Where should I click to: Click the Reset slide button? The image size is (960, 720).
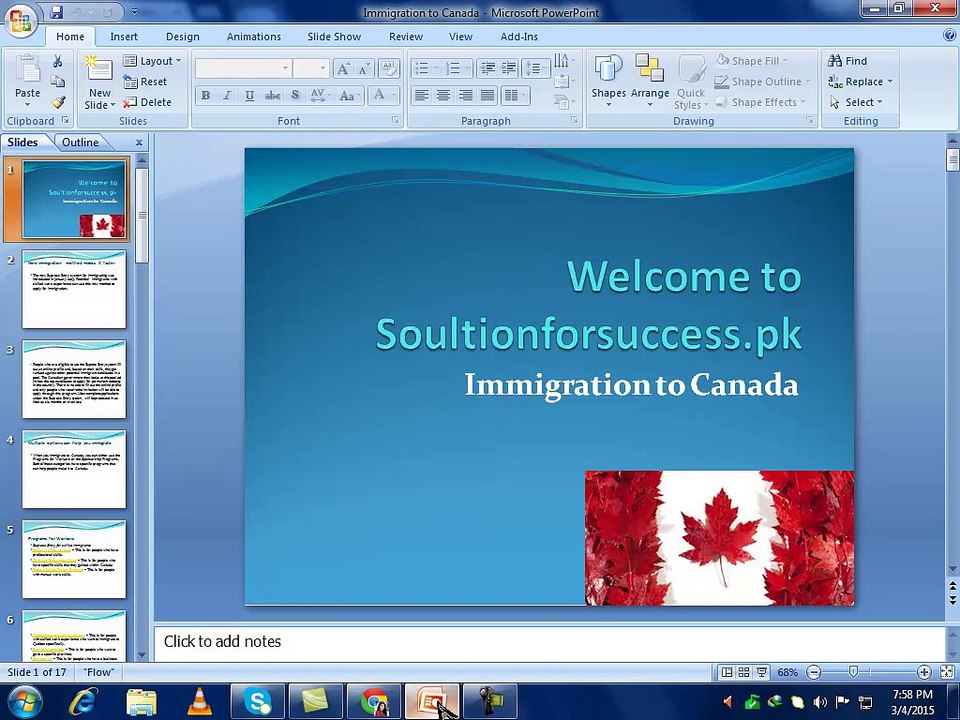[145, 81]
